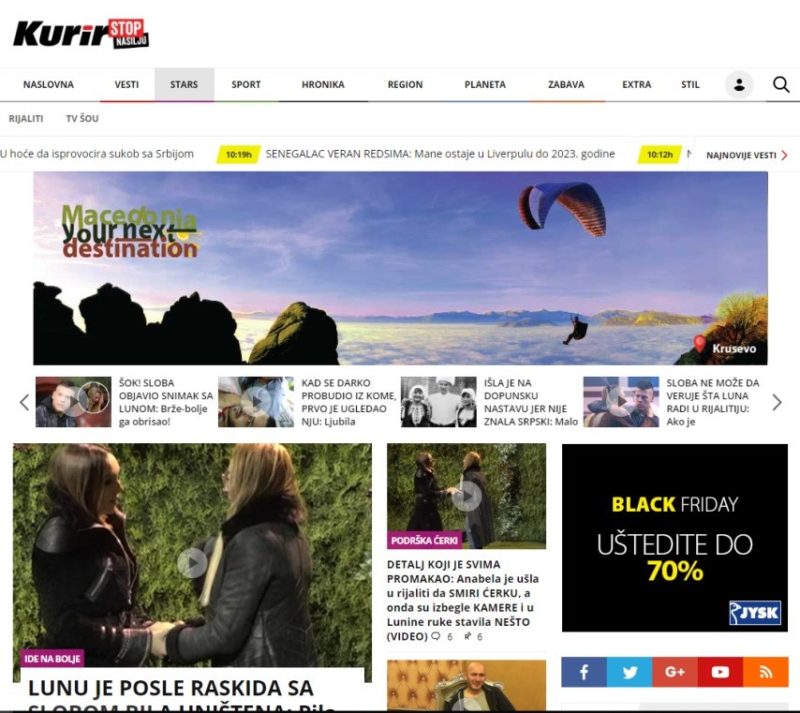Open the ŠOK! SLOBA OBJAVIO SNIMAK story
This screenshot has width=800, height=713.
coord(166,402)
